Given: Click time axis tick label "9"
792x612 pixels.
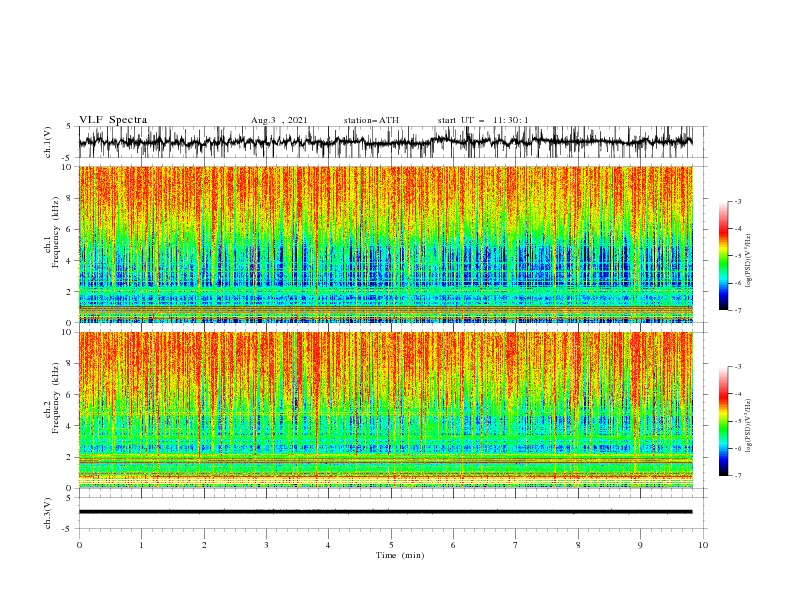Looking at the screenshot, I should [x=640, y=545].
